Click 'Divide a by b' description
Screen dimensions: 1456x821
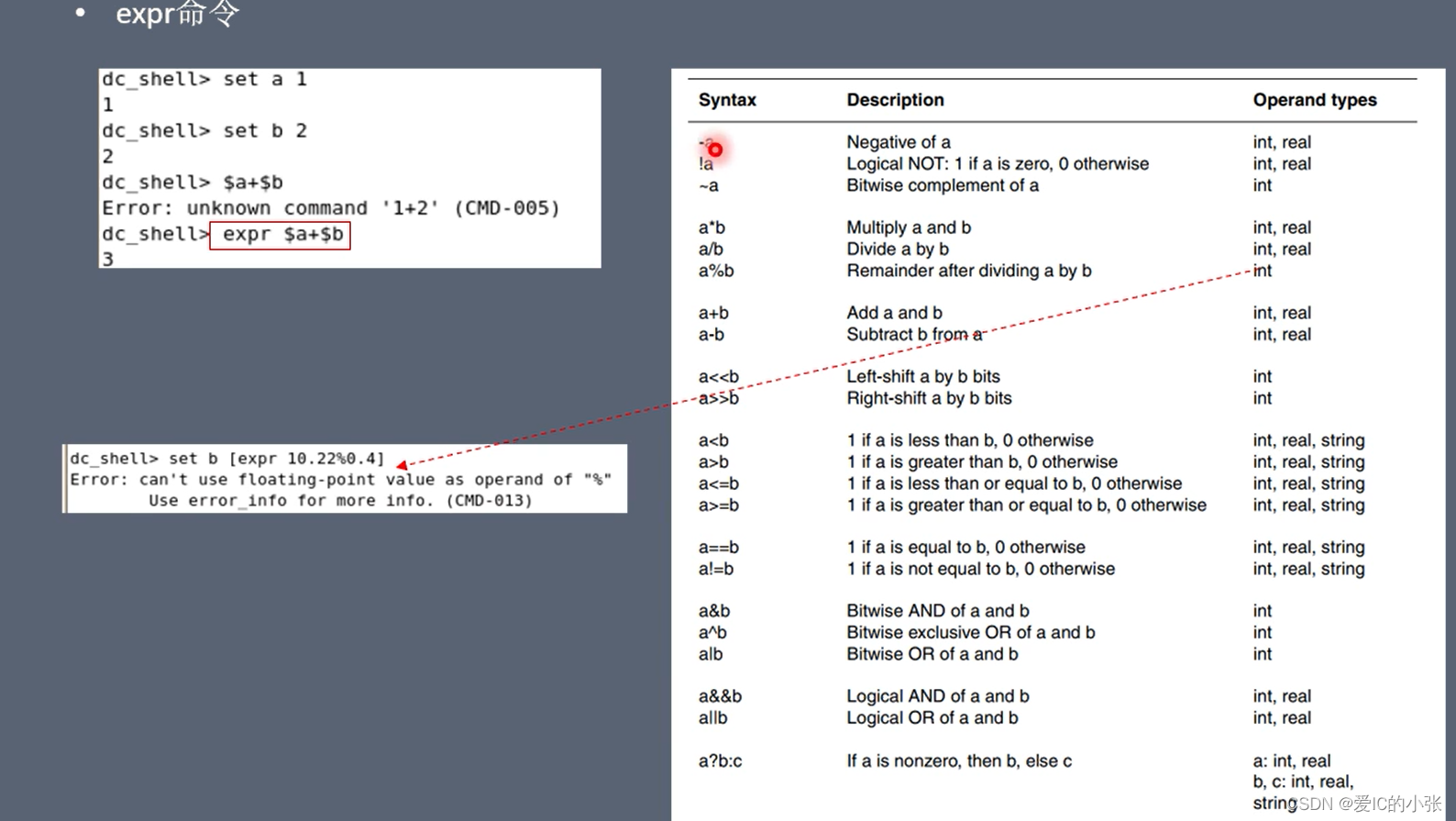(898, 250)
